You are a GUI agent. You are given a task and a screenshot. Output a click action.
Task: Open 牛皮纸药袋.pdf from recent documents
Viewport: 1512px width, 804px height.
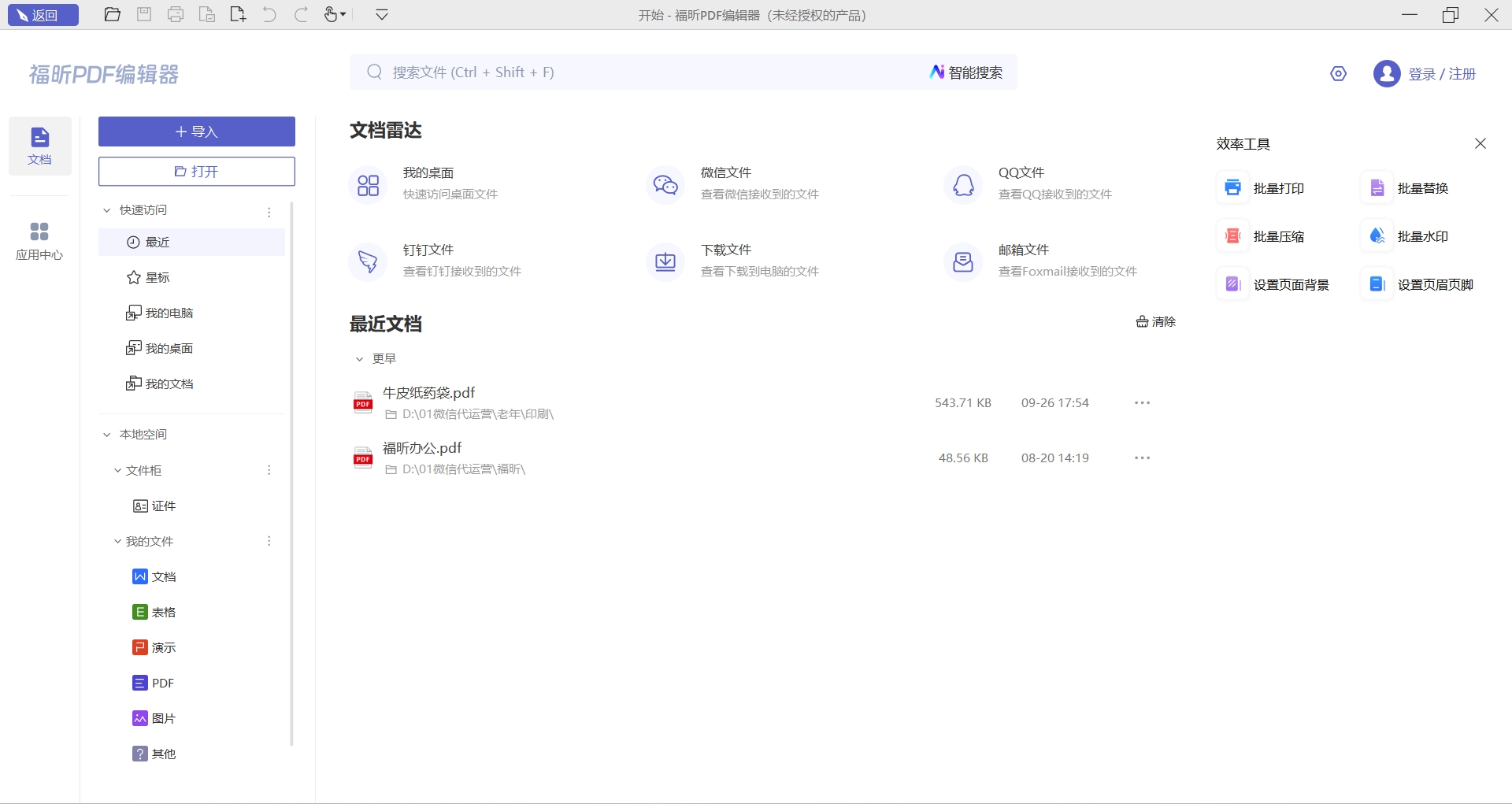[x=428, y=393]
